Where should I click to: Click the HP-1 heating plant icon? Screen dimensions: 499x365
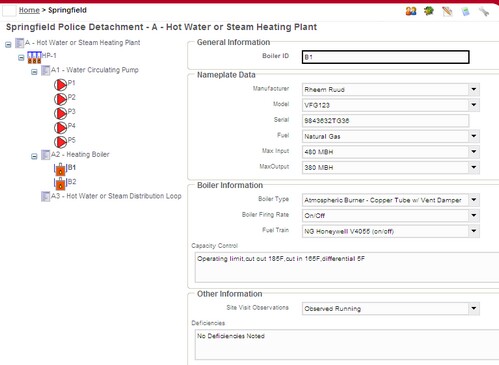(34, 57)
